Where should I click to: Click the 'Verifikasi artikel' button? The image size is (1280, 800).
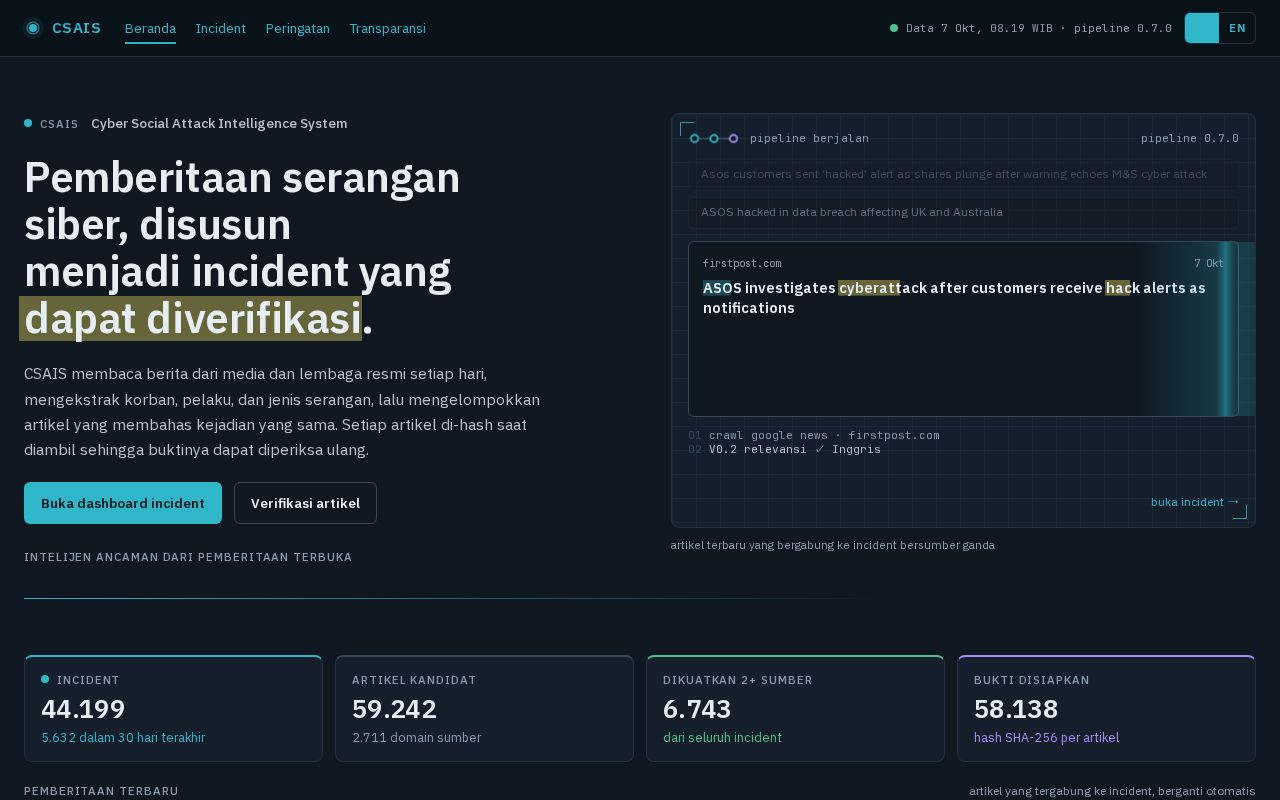[305, 503]
